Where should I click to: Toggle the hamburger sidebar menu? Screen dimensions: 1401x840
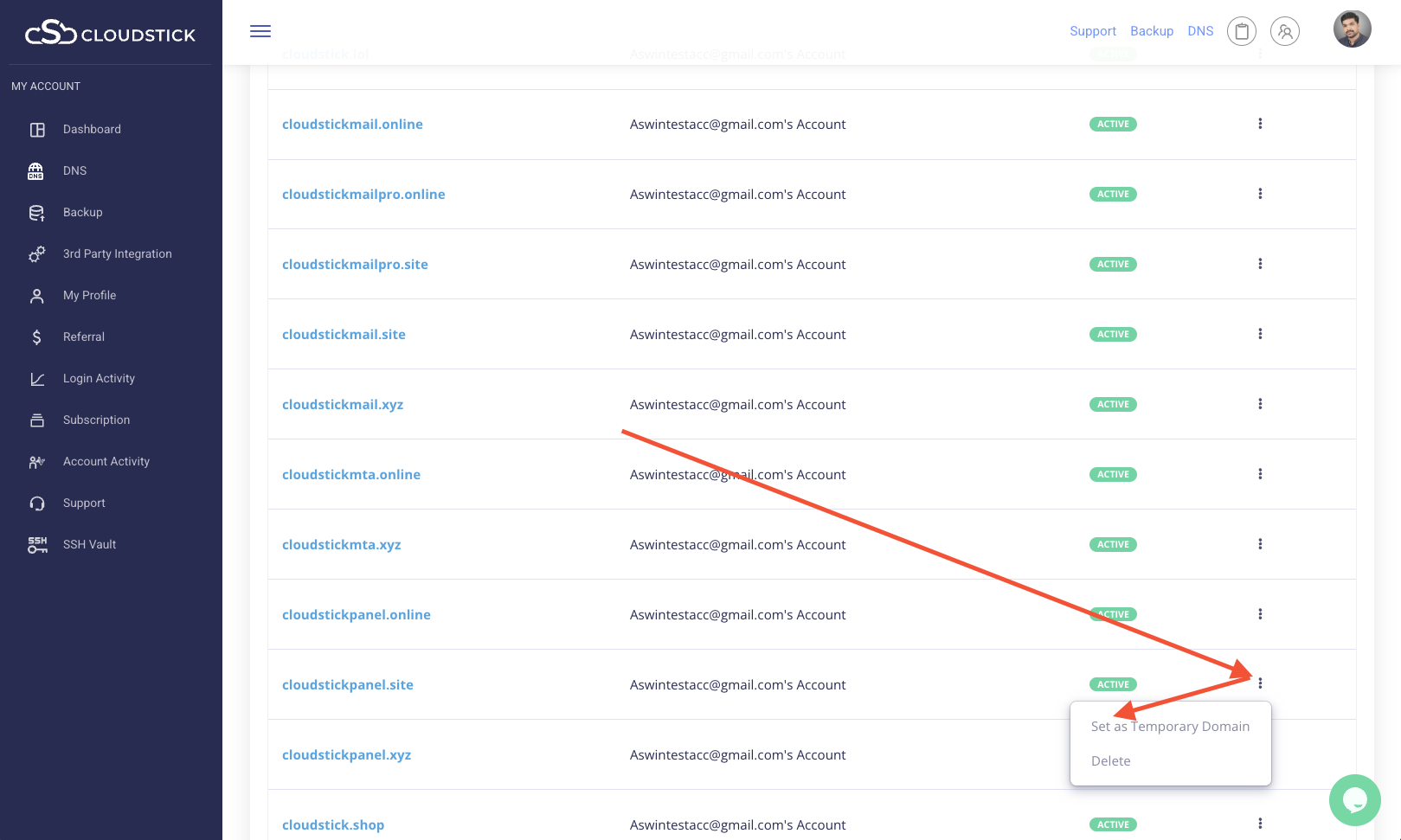tap(260, 31)
